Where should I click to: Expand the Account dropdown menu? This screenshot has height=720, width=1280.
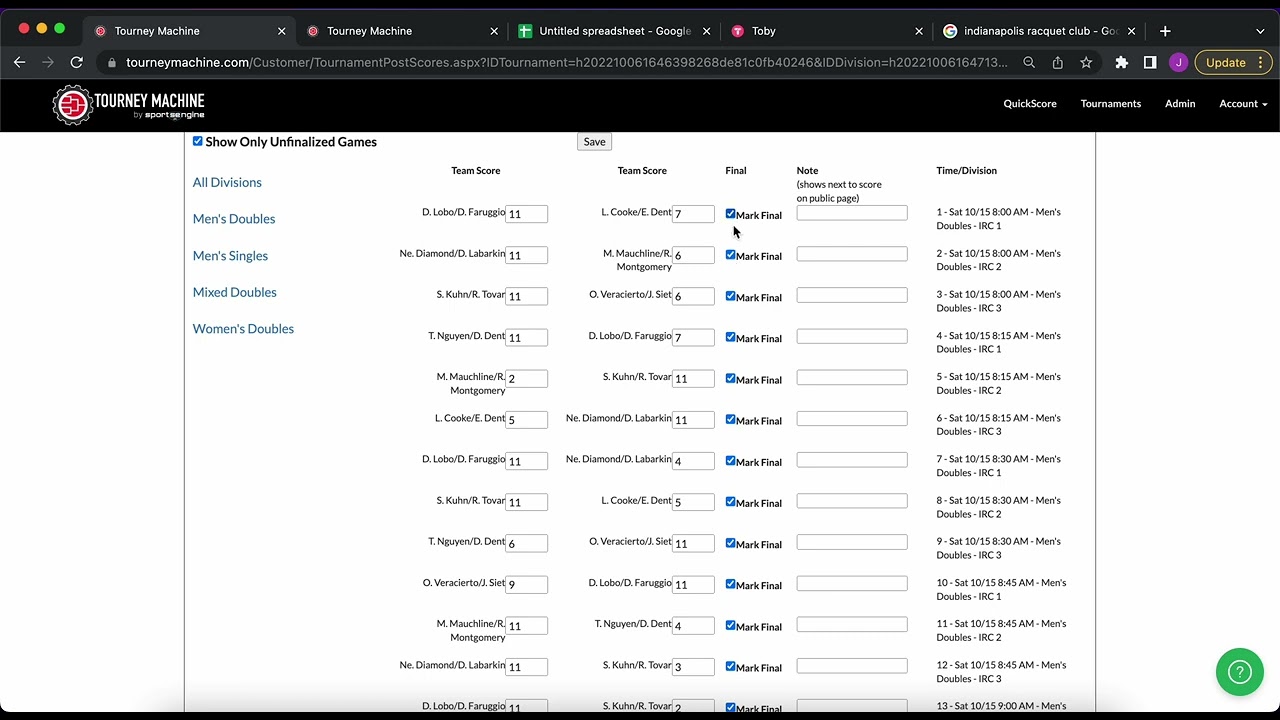pyautogui.click(x=1243, y=104)
